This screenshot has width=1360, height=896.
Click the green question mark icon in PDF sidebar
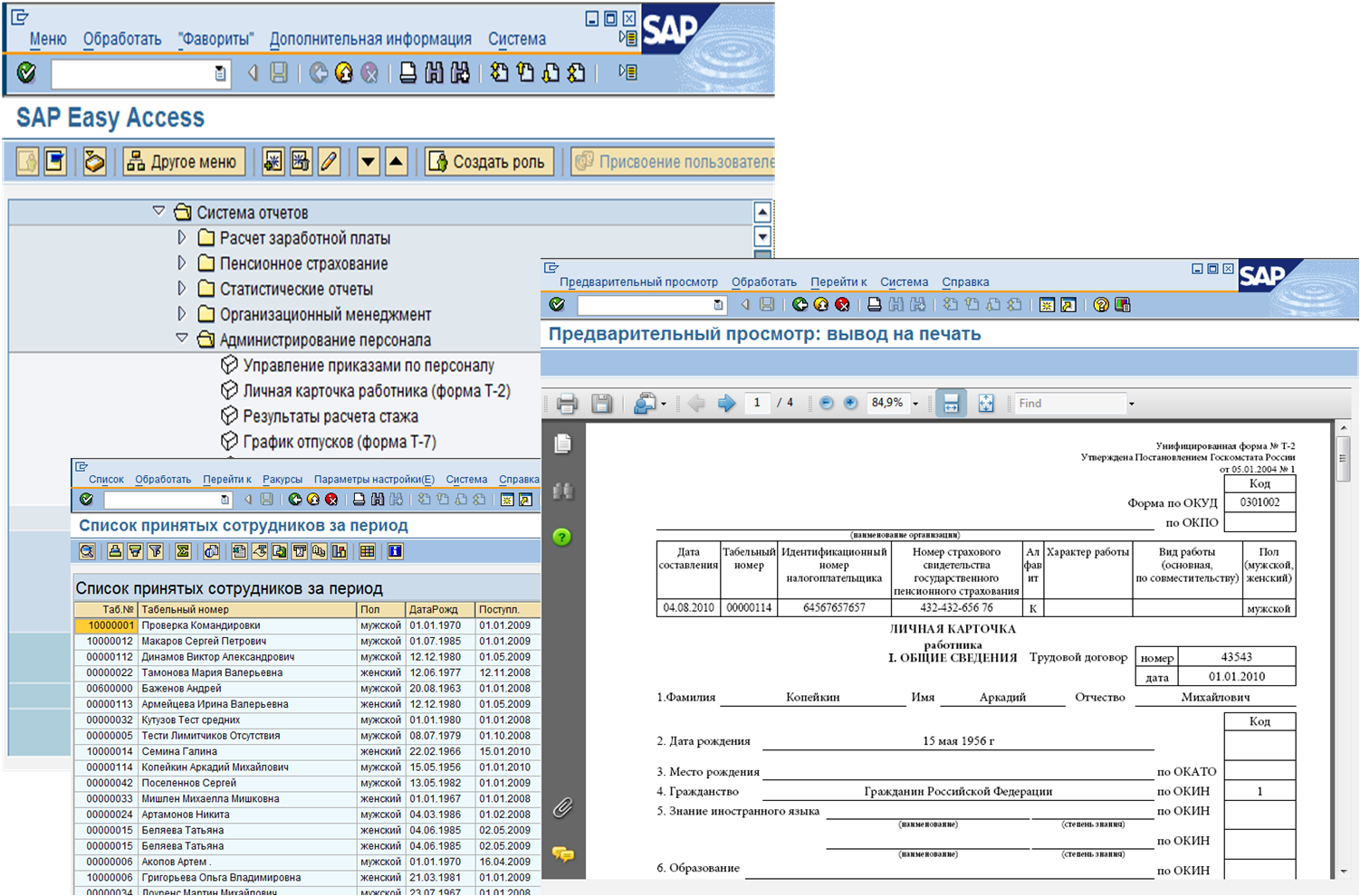click(x=562, y=538)
